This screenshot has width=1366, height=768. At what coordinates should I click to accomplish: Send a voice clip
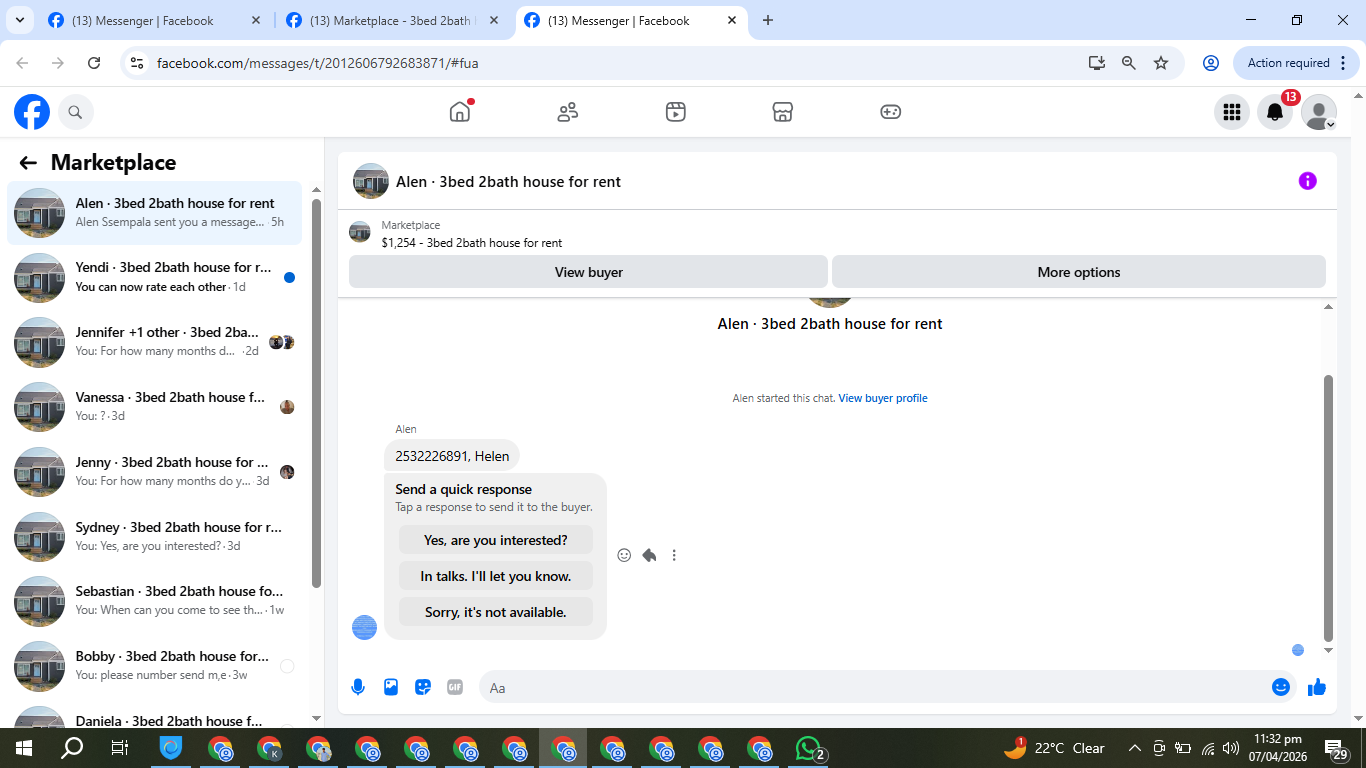[358, 687]
